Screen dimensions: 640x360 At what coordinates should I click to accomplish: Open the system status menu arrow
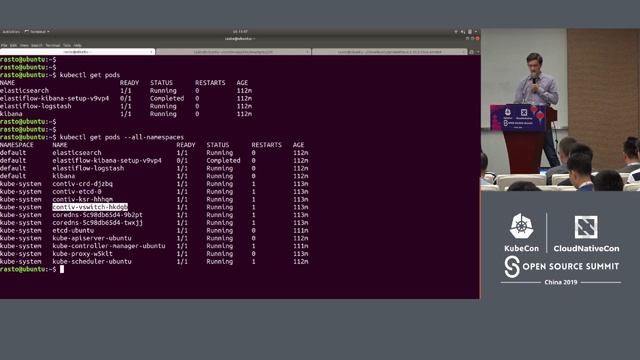[476, 31]
